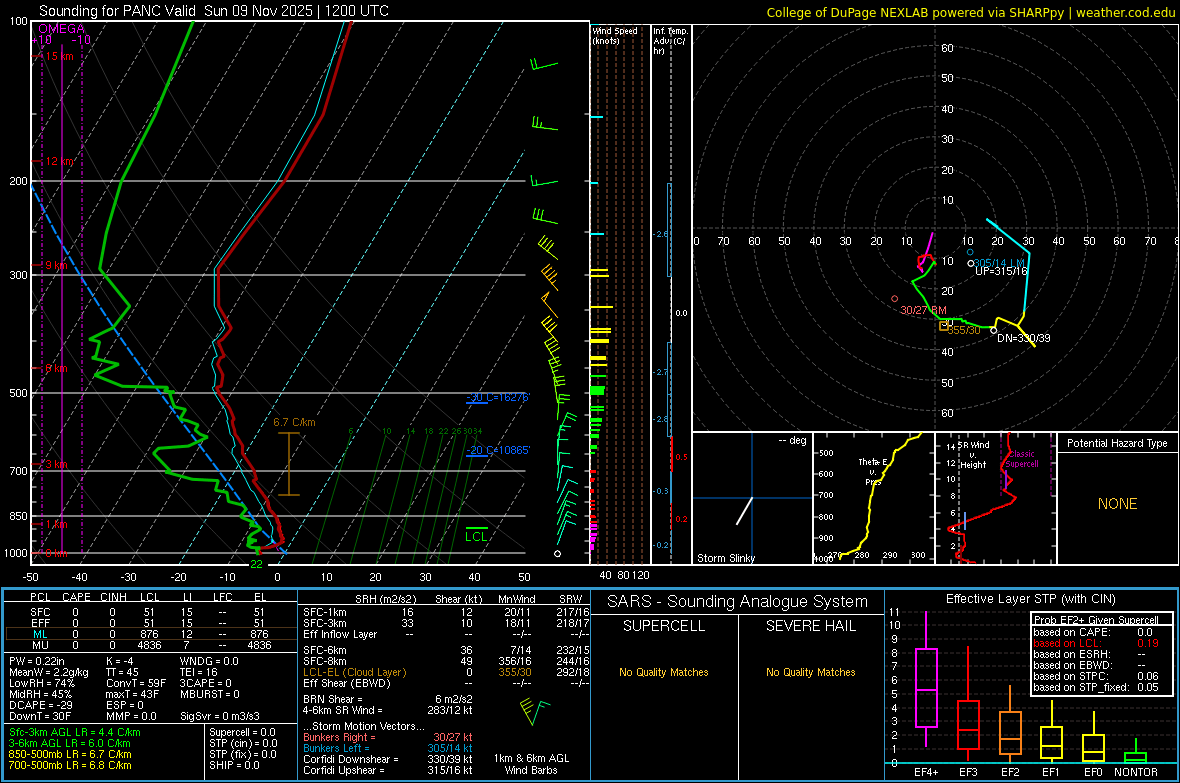
Task: Click the 'DCAPE = -29' value
Action: click(x=41, y=705)
